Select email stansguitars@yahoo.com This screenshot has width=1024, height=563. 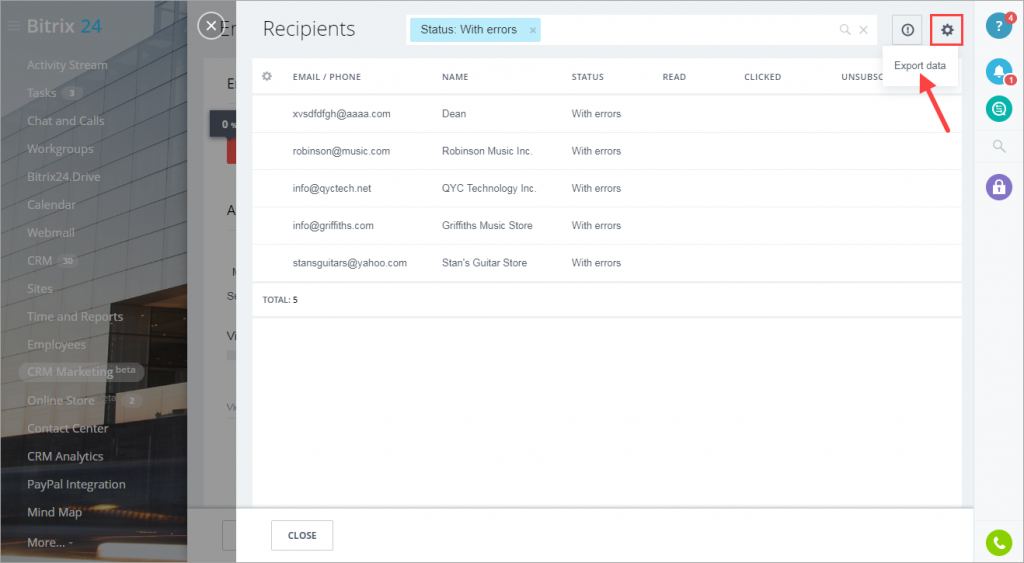pos(349,263)
